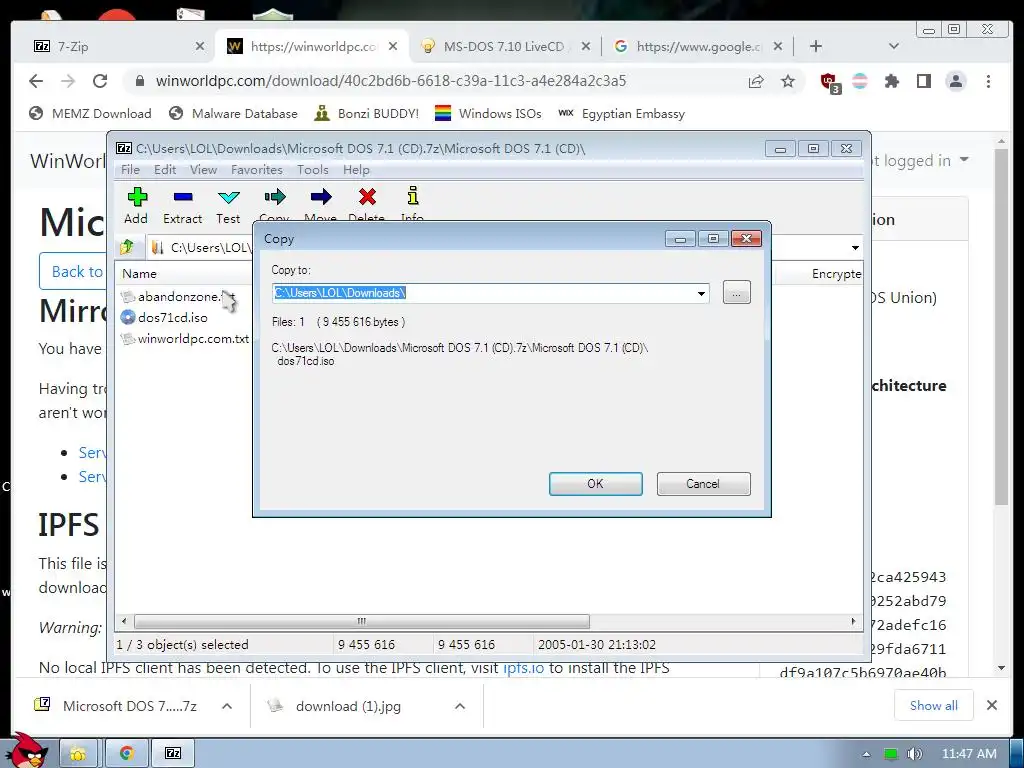Open the Start button with bird icon
The width and height of the screenshot is (1024, 768).
point(29,750)
